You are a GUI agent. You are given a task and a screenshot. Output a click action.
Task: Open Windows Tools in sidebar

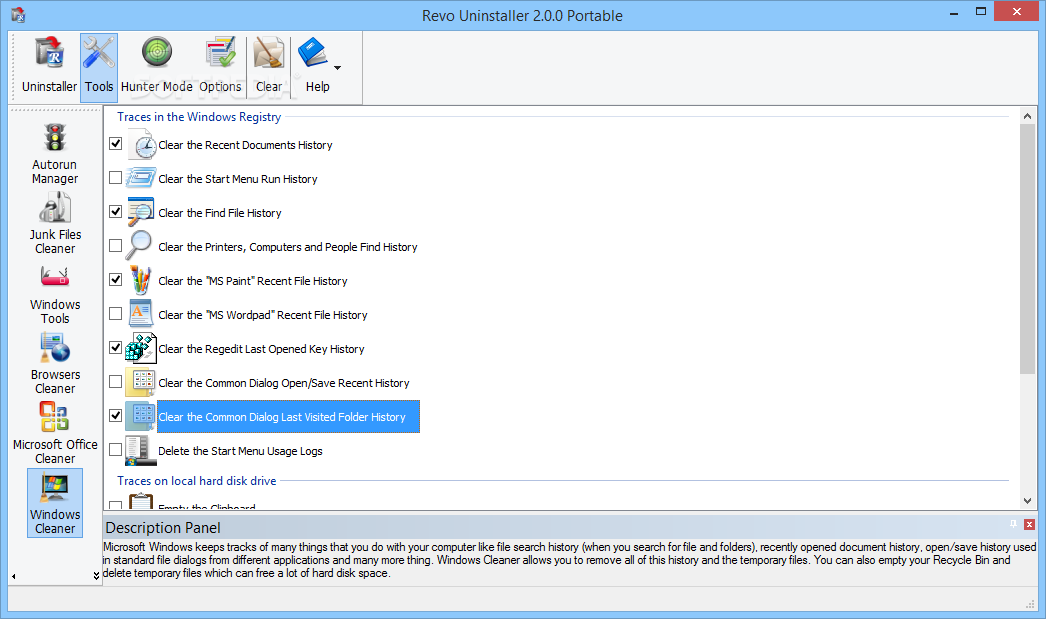[55, 294]
